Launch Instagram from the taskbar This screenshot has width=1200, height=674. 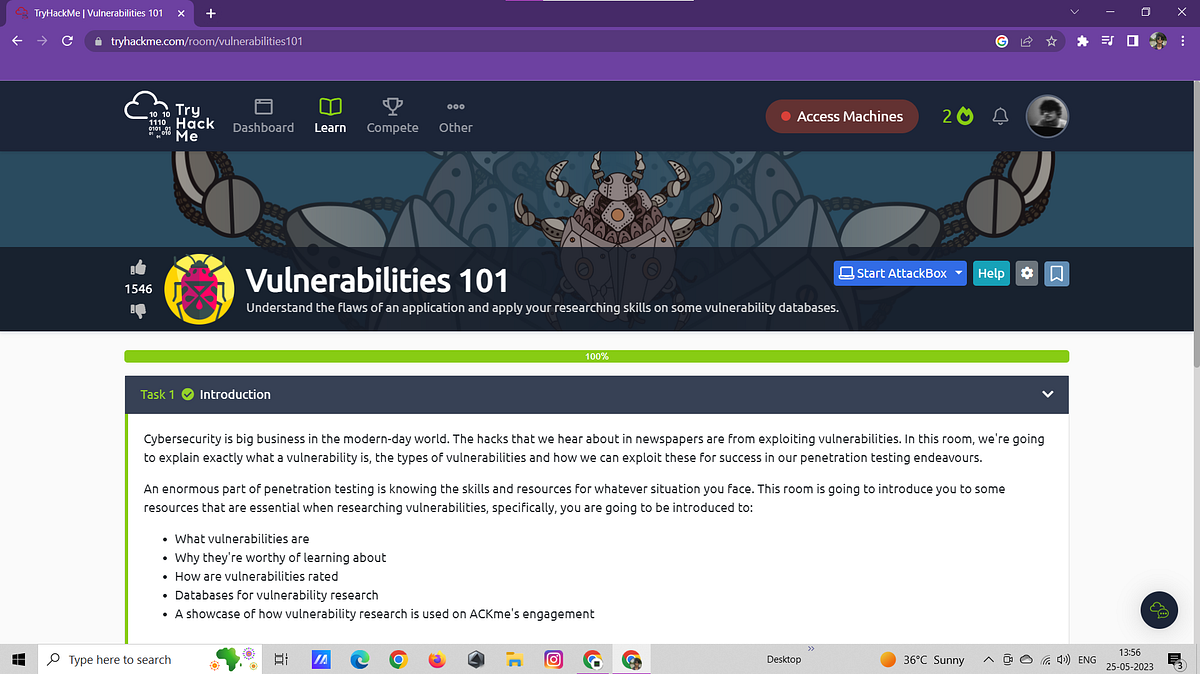[x=553, y=659]
